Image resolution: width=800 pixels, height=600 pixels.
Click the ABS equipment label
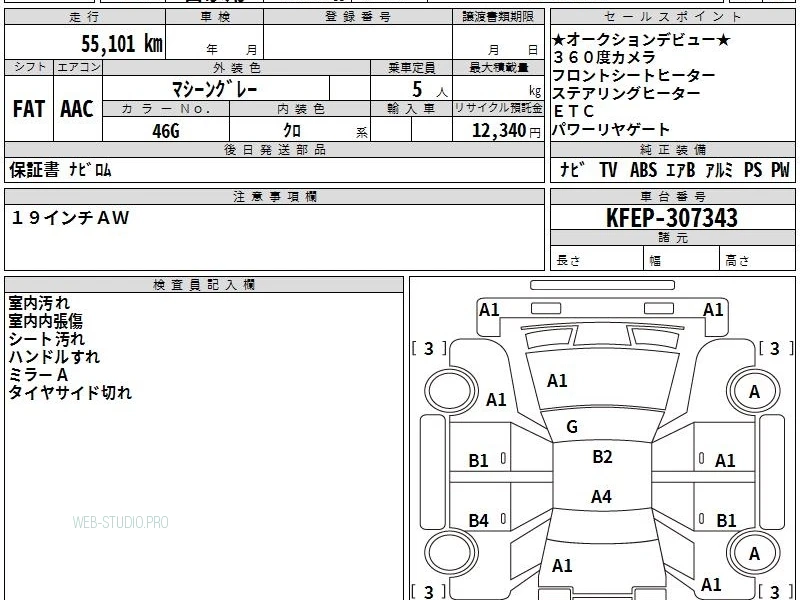(643, 170)
